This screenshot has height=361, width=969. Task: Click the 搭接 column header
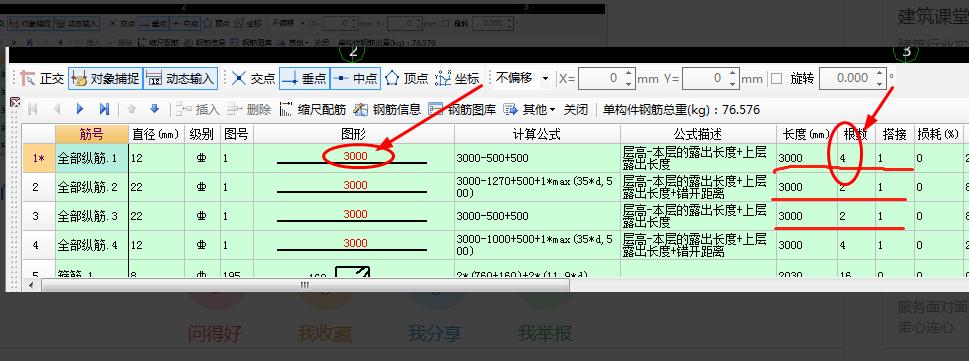(x=894, y=134)
